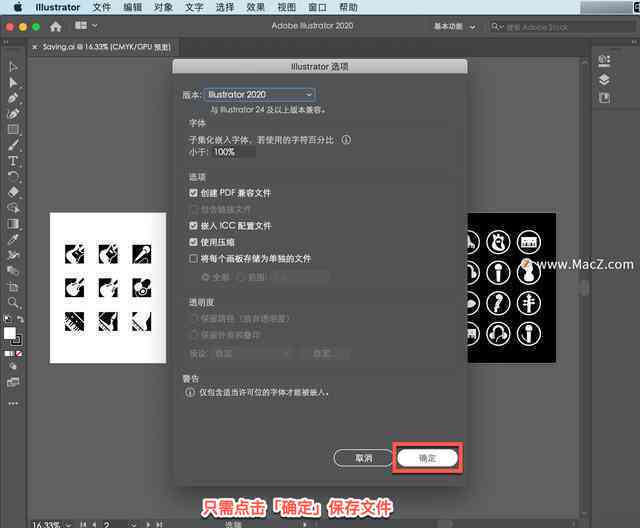Select the Eyedropper tool
This screenshot has height=528, width=640.
pyautogui.click(x=13, y=240)
